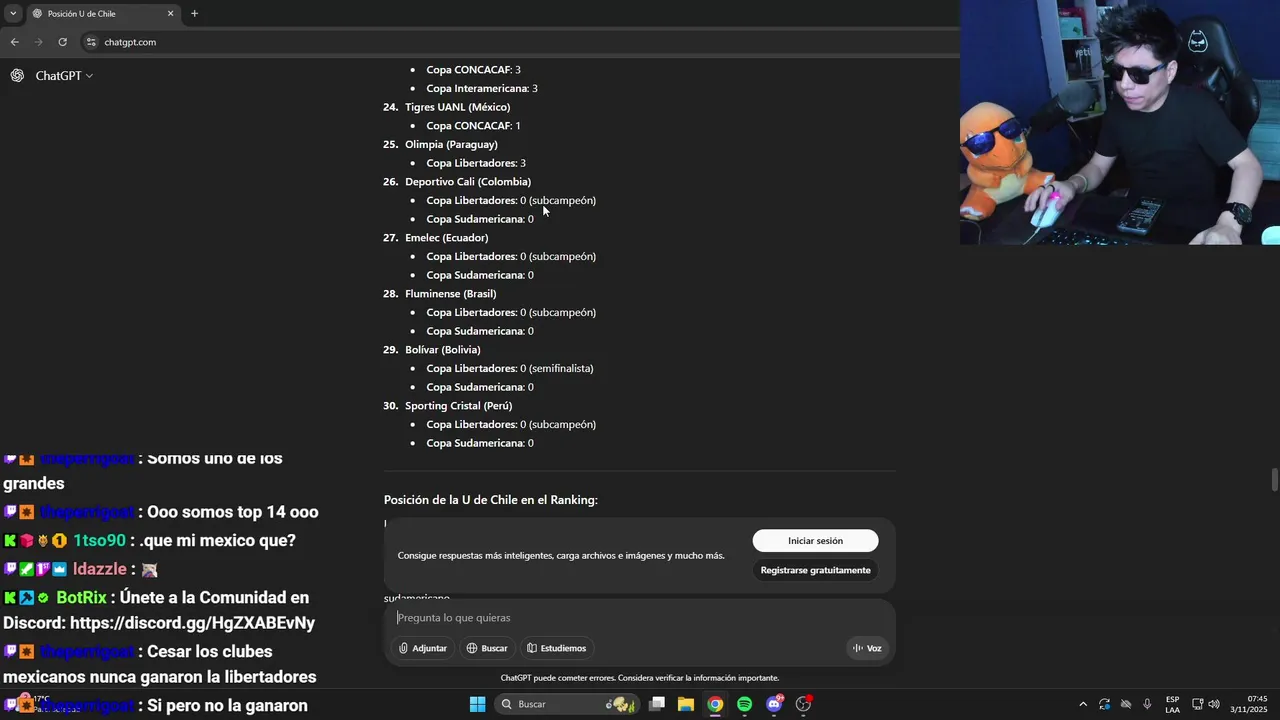Image resolution: width=1280 pixels, height=720 pixels.
Task: Select the Buscar globe option in composer
Action: [x=487, y=648]
